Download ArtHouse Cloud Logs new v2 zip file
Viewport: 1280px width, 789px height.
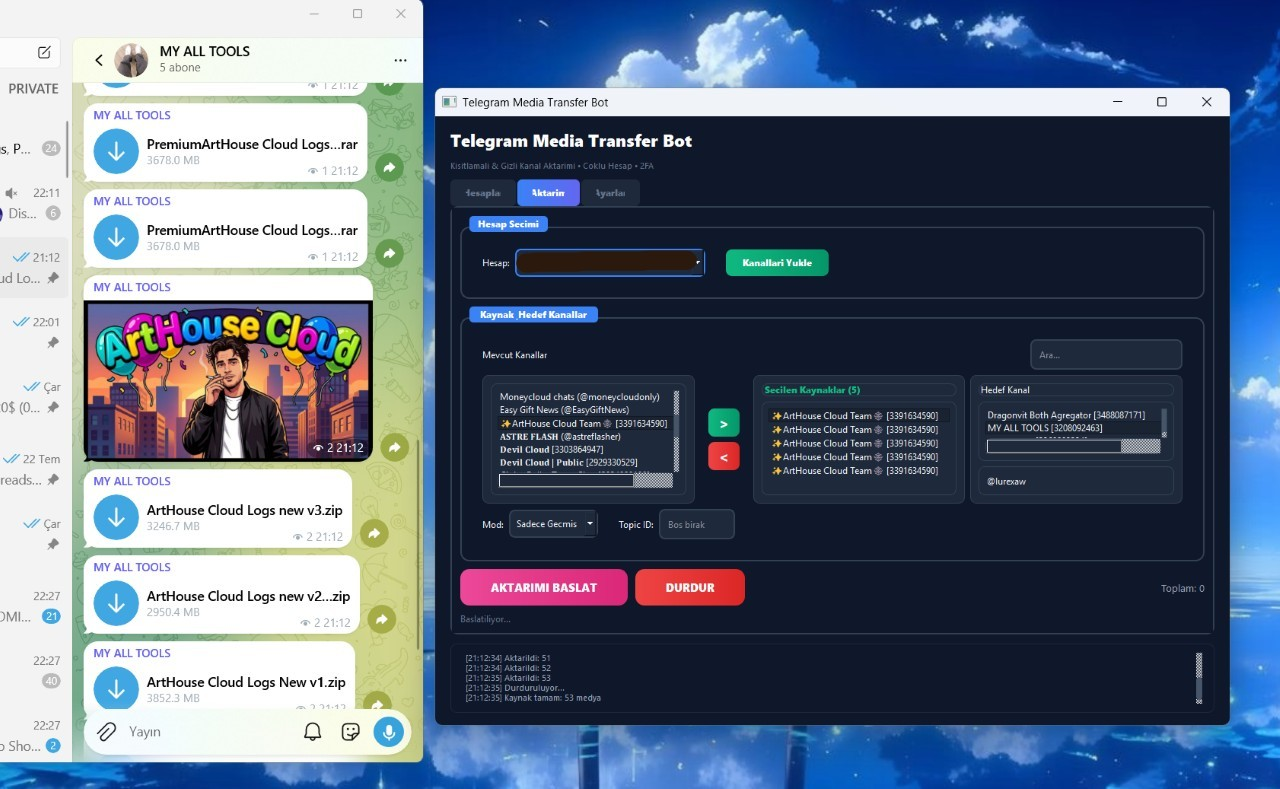point(116,603)
